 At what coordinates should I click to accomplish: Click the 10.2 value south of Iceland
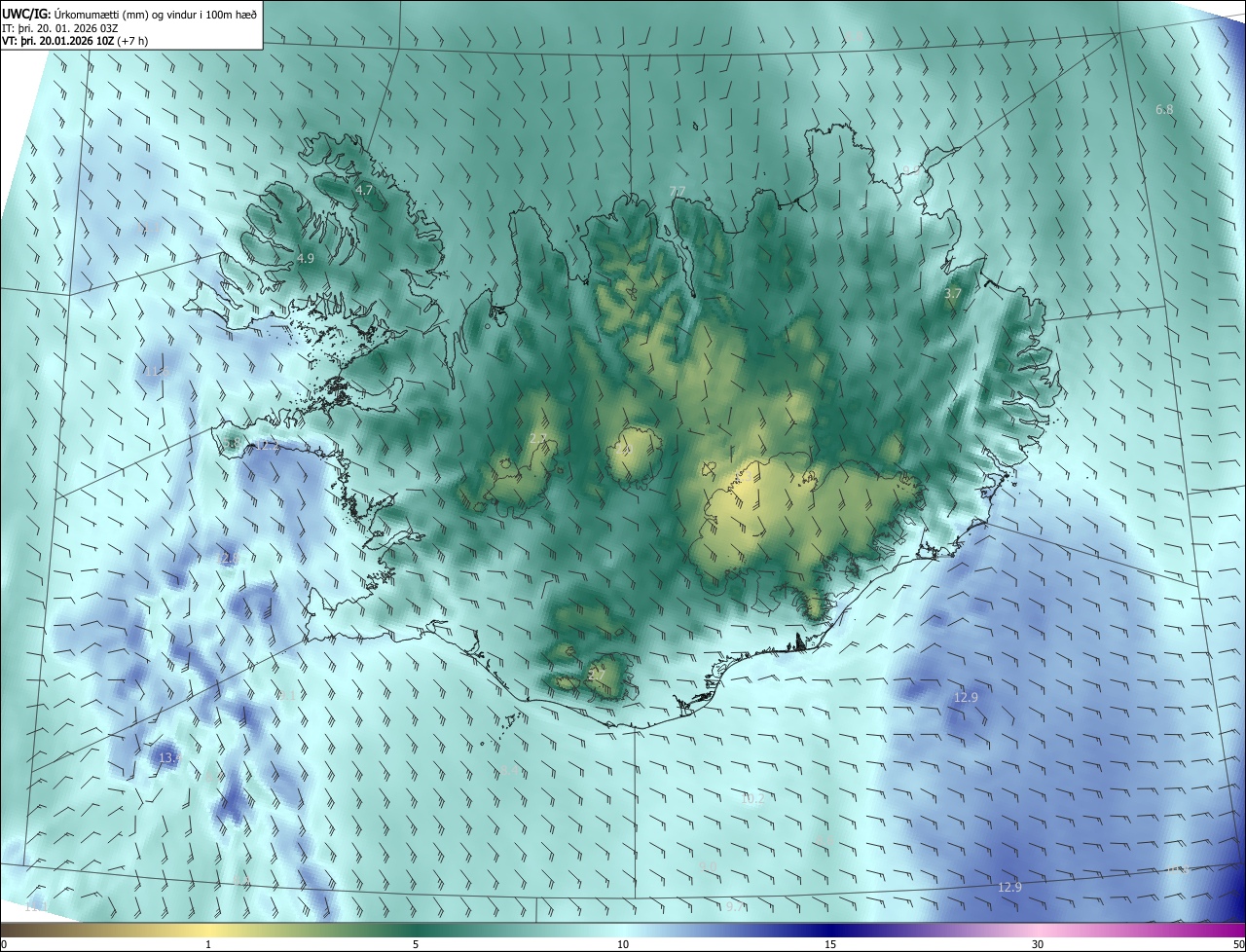click(x=753, y=799)
